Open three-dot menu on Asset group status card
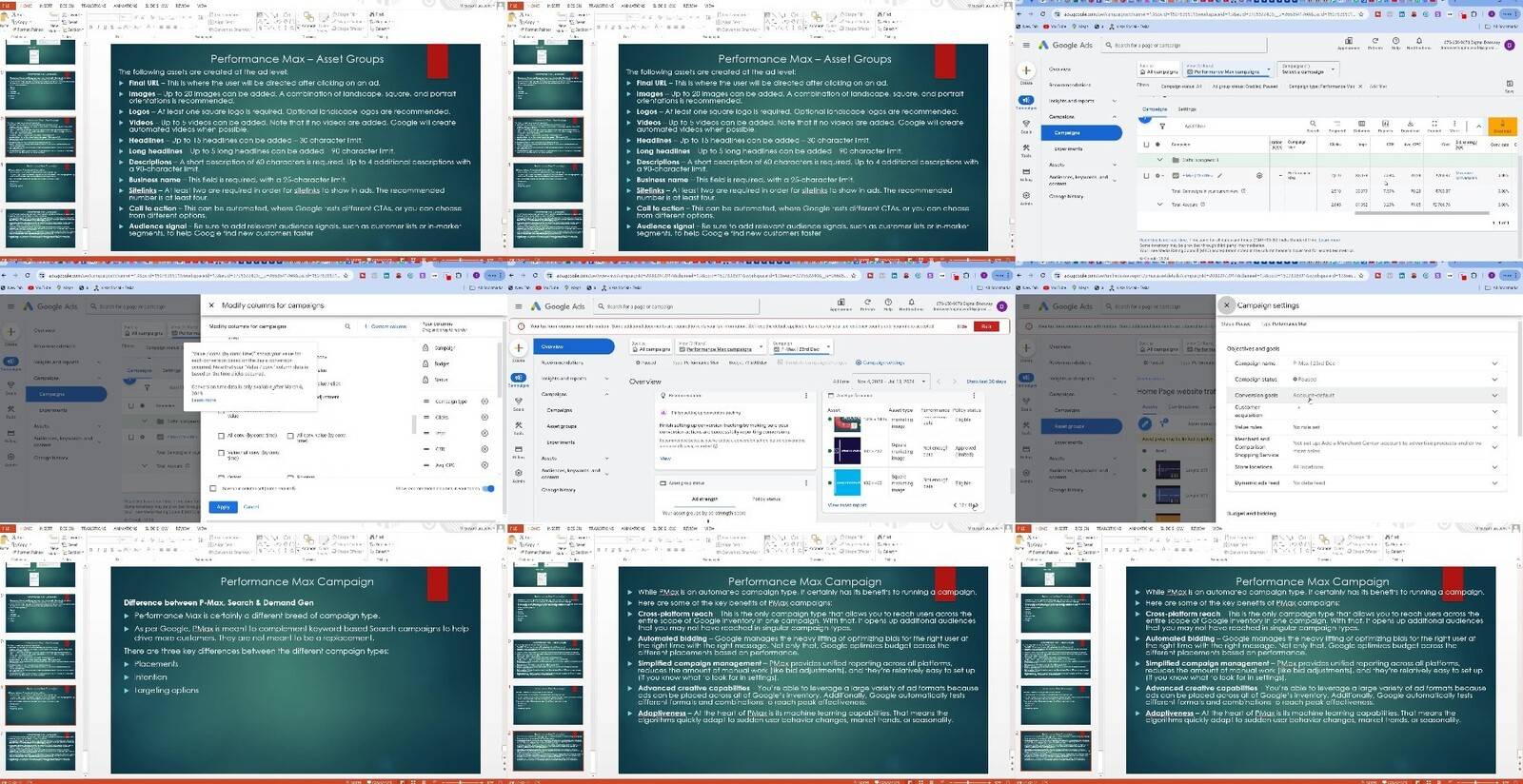Screen dimensions: 1523x784 (806, 483)
